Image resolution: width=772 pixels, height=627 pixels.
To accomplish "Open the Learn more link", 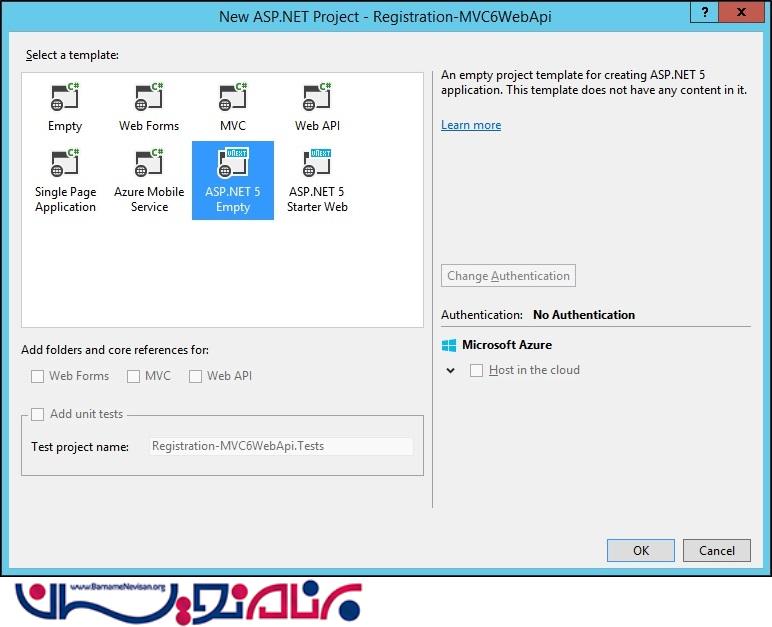I will pyautogui.click(x=471, y=125).
